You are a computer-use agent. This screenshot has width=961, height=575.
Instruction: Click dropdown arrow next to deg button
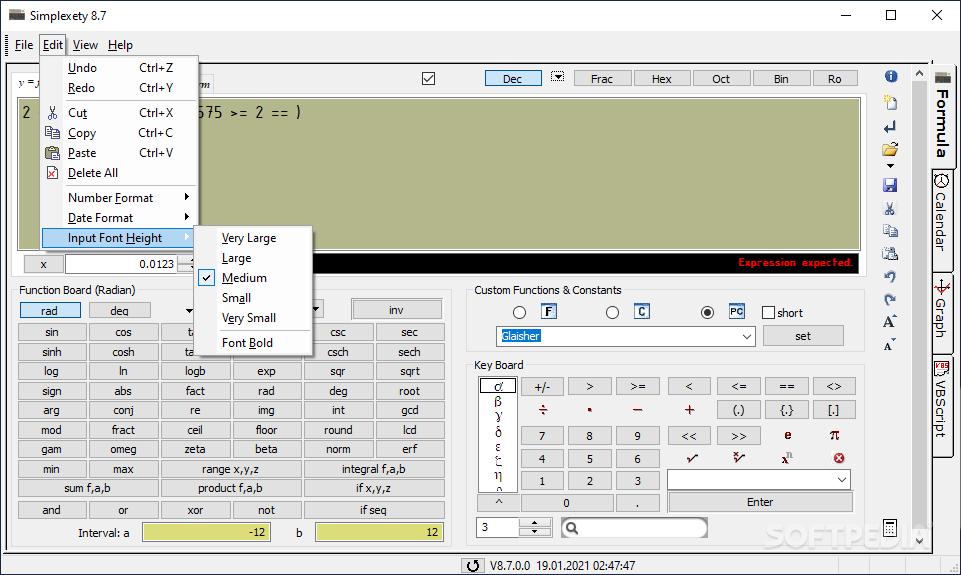pyautogui.click(x=189, y=311)
